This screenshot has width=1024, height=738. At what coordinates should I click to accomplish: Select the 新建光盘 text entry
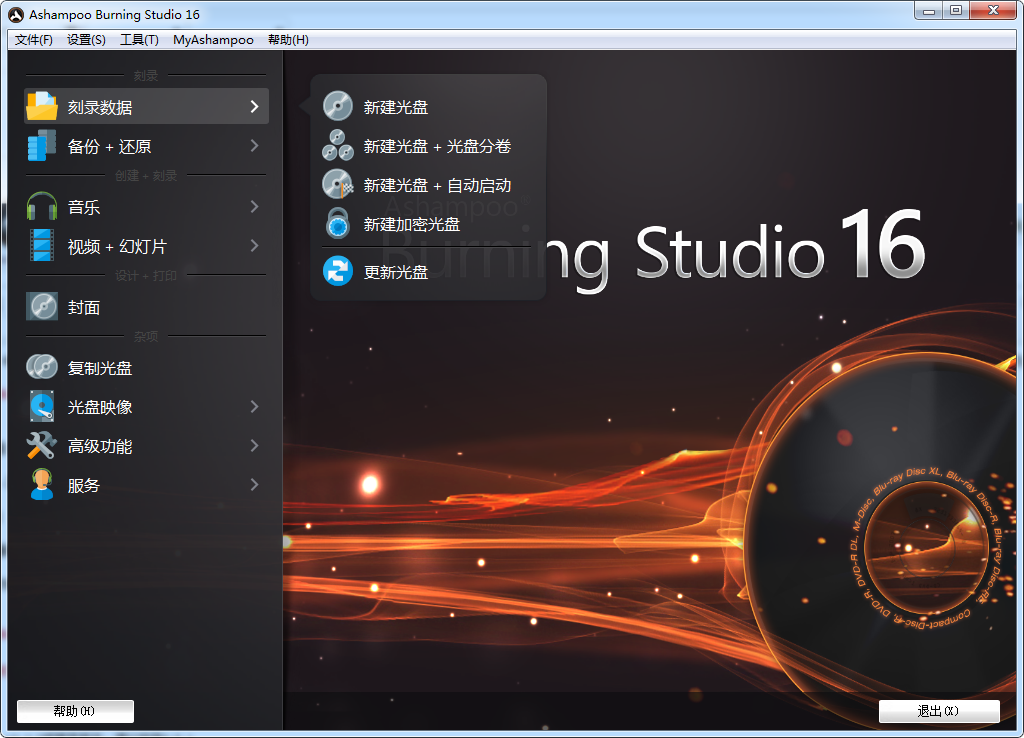[396, 107]
